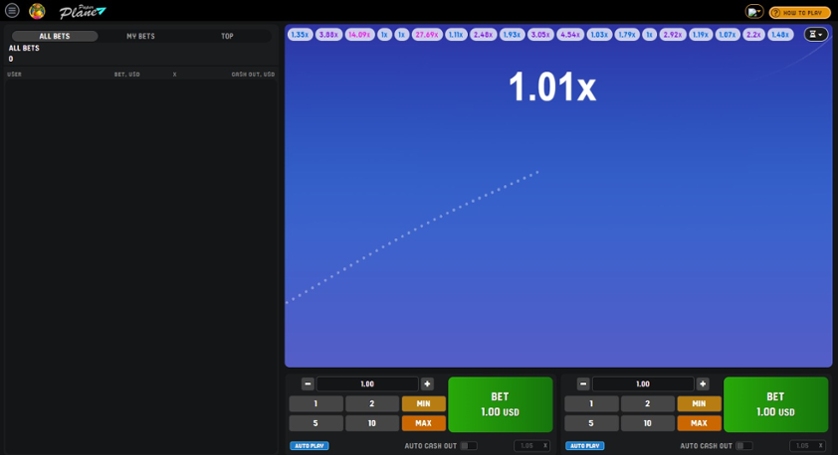Enable Auto Cash Out in right panel
This screenshot has height=455, width=838.
pyautogui.click(x=744, y=446)
